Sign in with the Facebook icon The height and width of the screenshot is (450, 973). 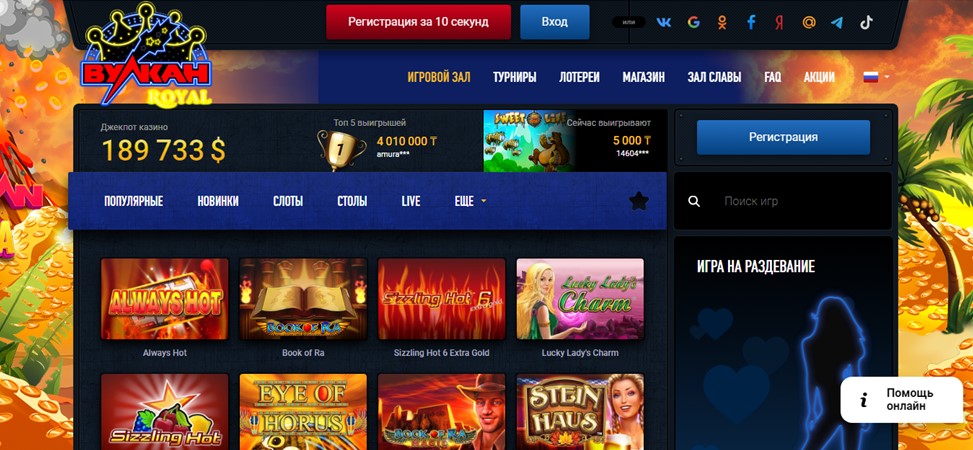751,22
